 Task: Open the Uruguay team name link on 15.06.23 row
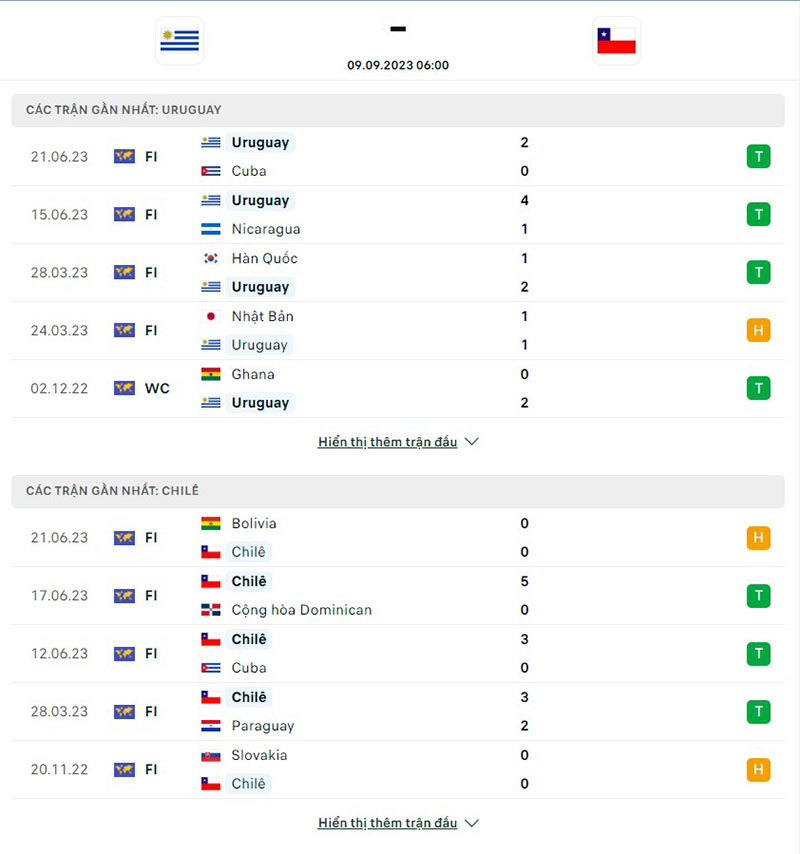(x=260, y=200)
